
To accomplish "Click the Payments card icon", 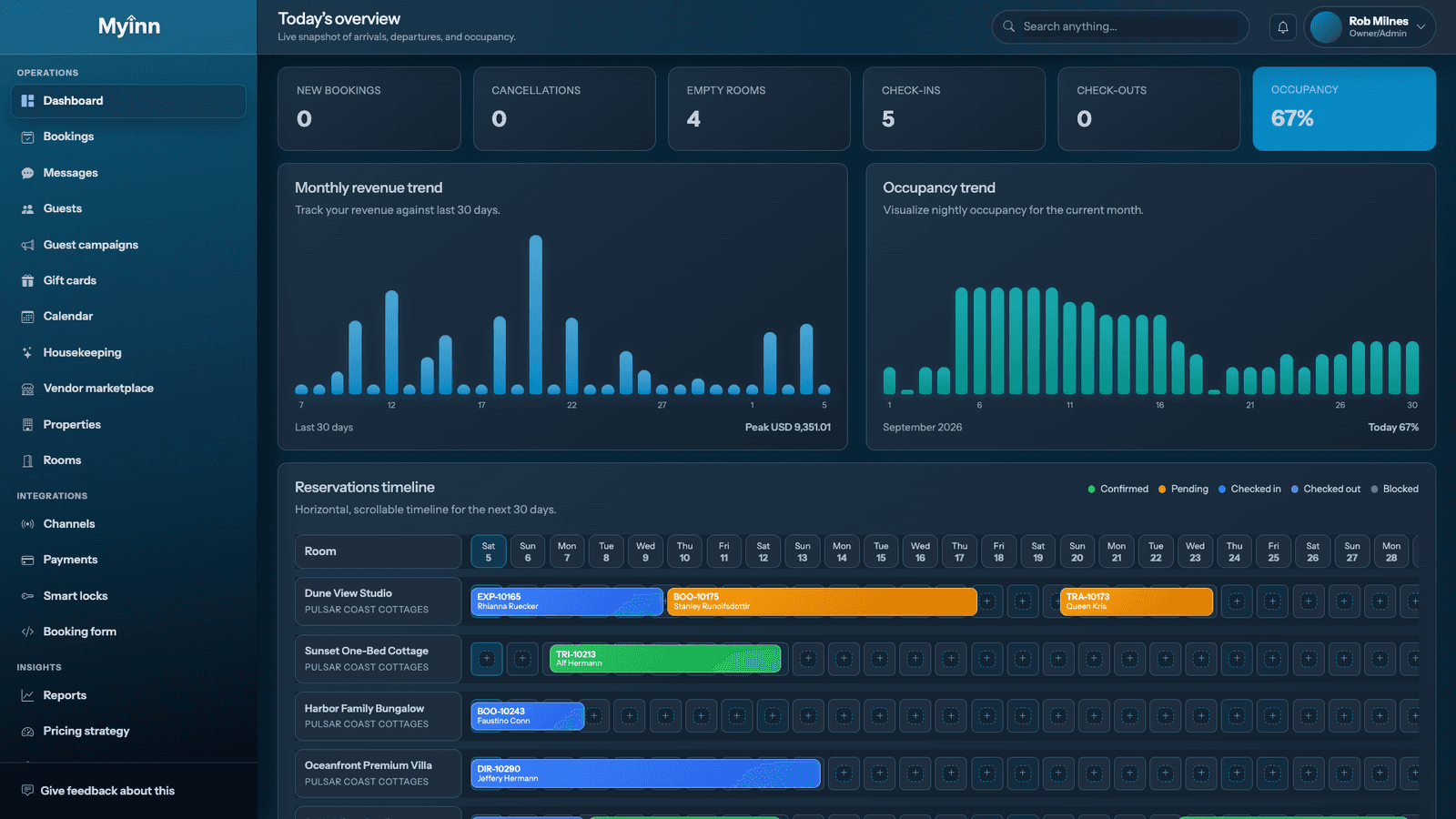I will tap(27, 560).
